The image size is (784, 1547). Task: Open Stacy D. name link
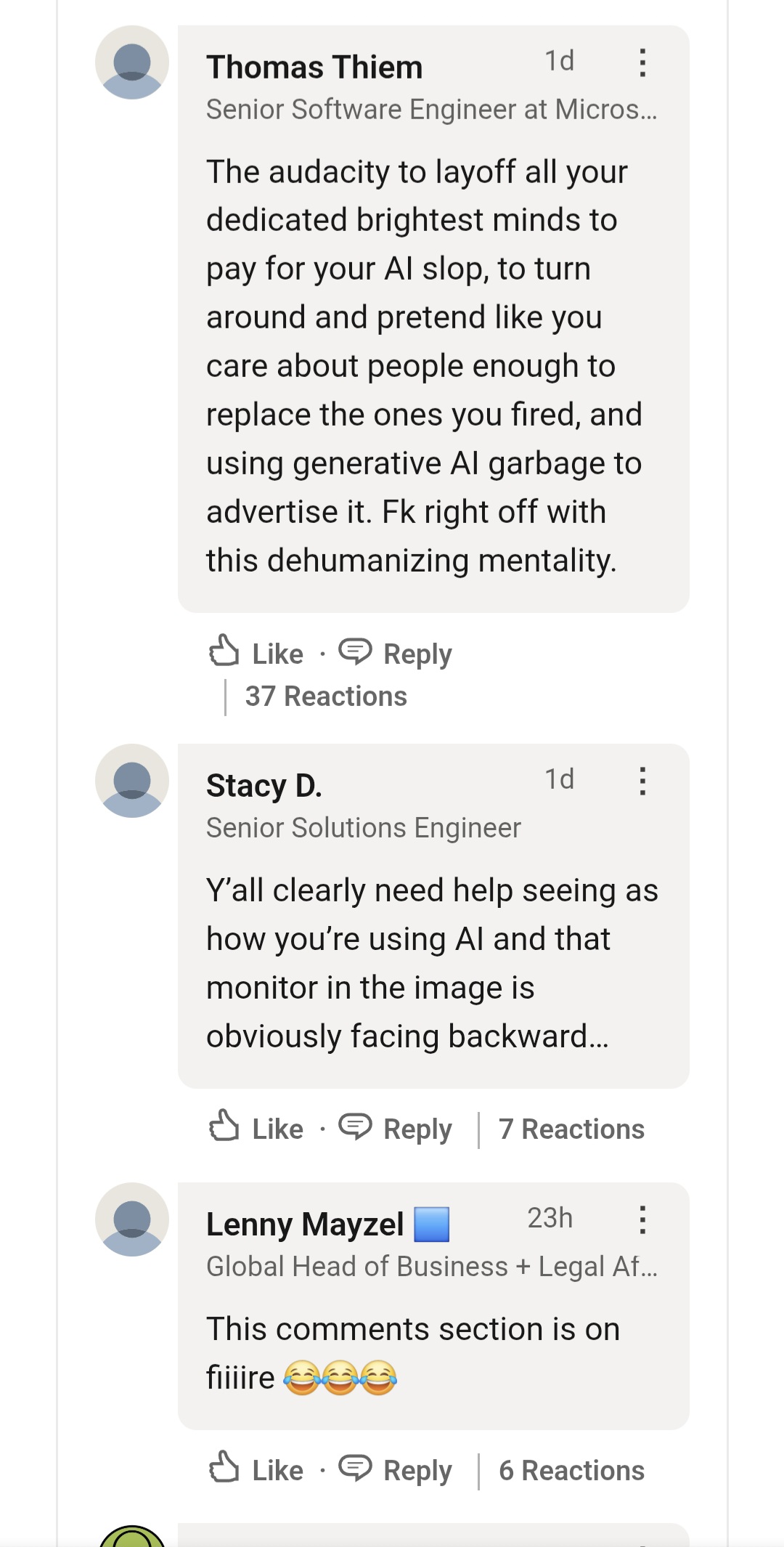pyautogui.click(x=264, y=786)
